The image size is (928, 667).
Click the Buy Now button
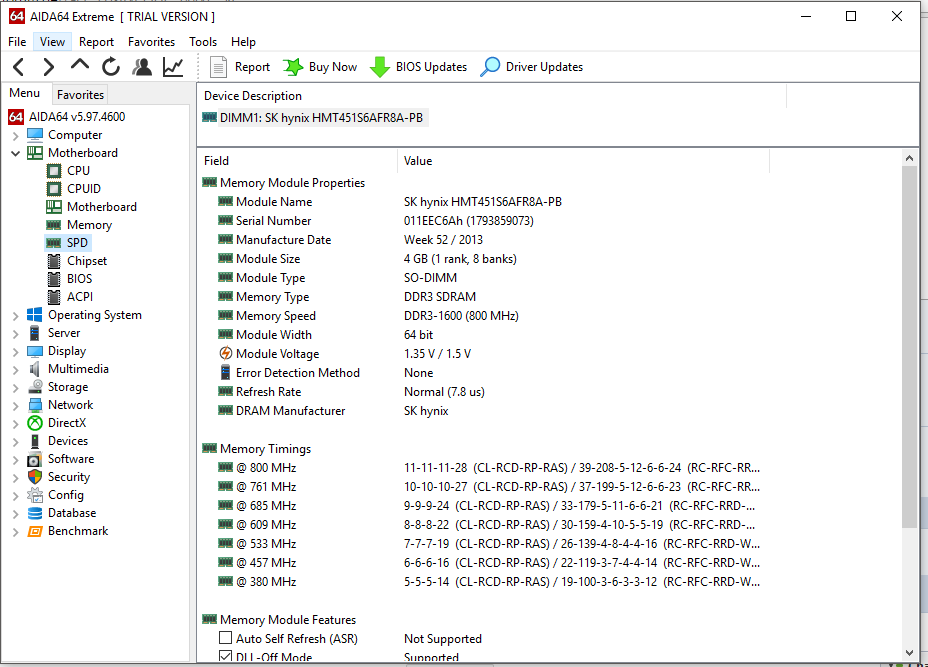(320, 67)
